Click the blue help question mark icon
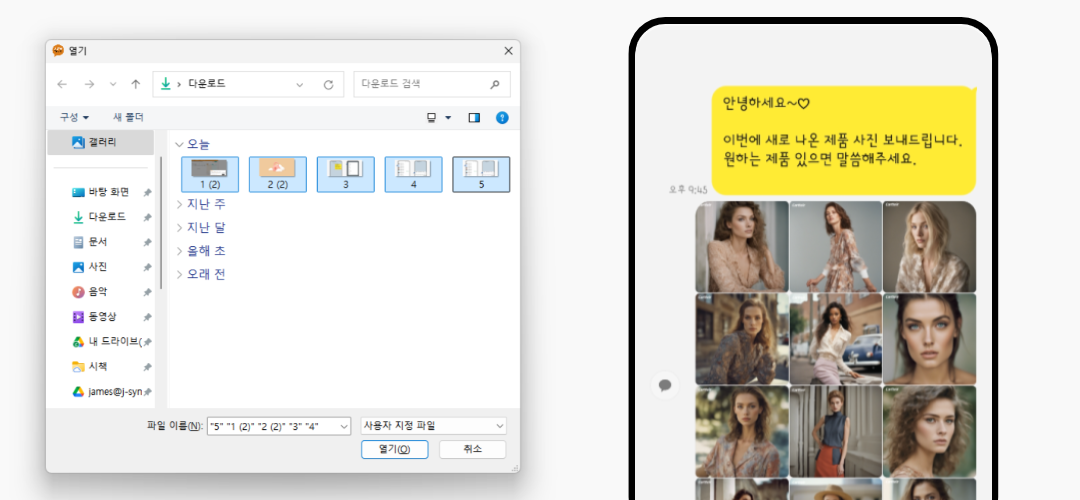The height and width of the screenshot is (500, 1080). click(502, 117)
